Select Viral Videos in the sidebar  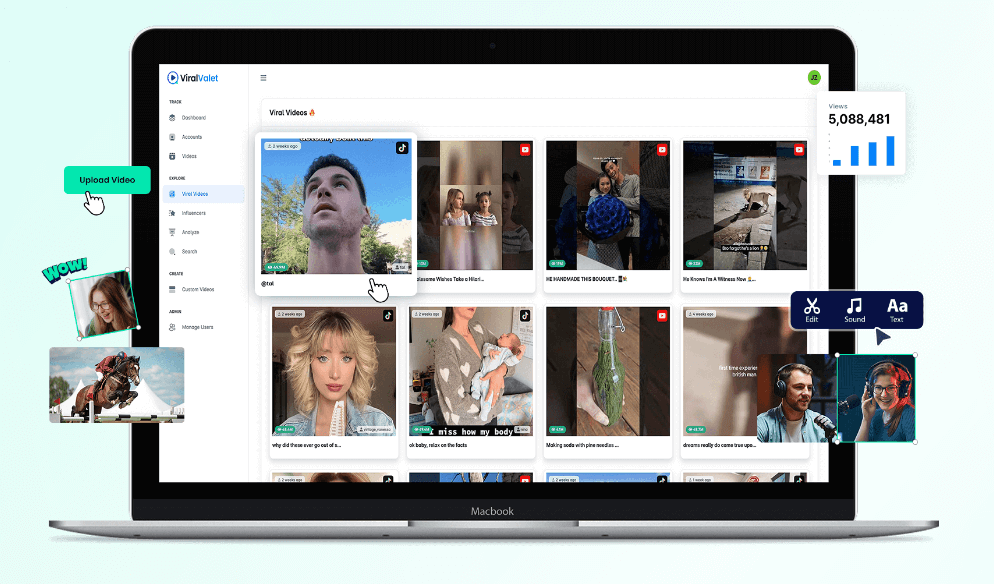click(203, 194)
